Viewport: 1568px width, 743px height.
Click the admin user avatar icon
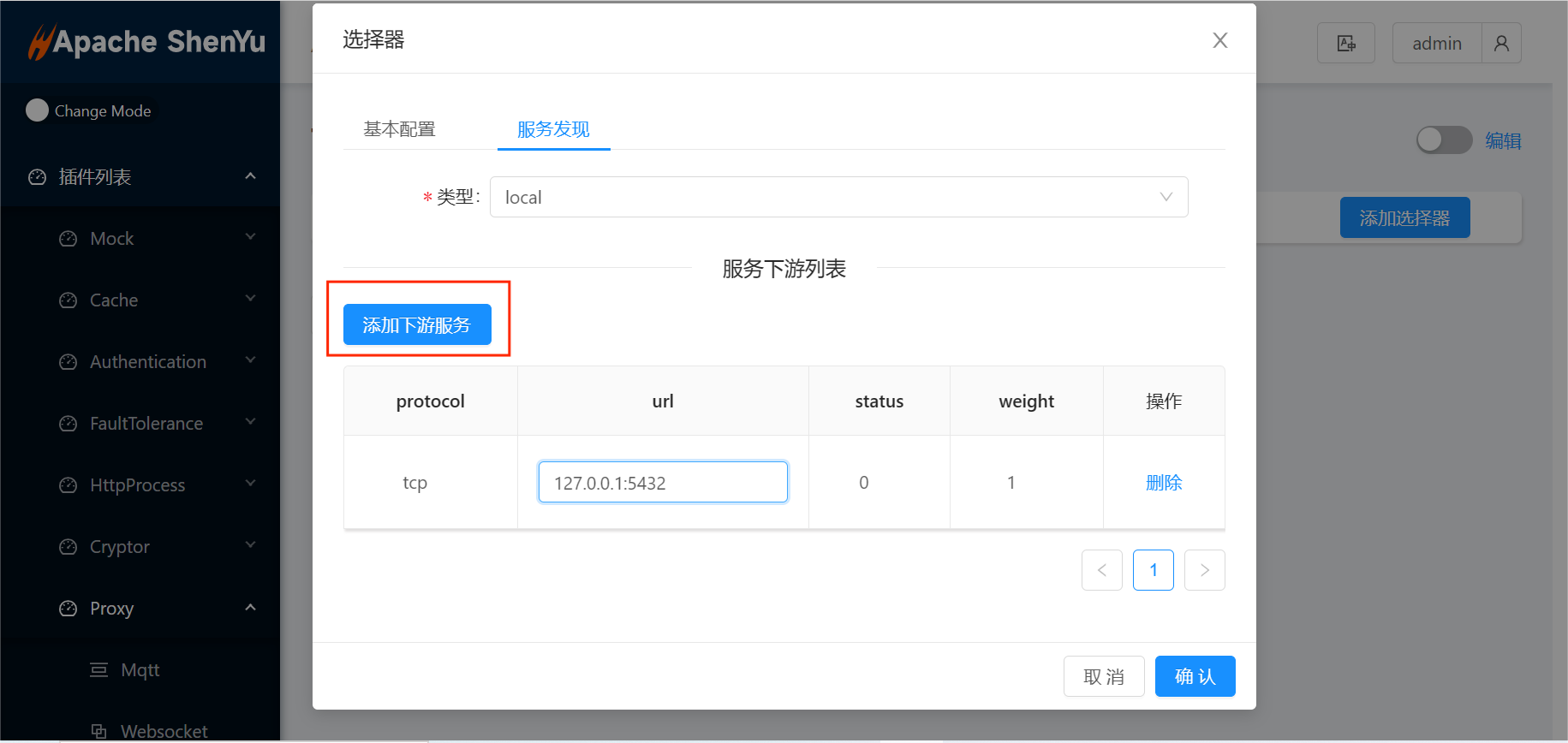(x=1501, y=43)
